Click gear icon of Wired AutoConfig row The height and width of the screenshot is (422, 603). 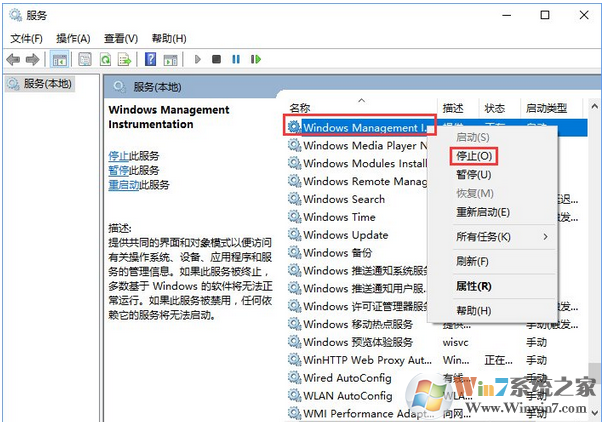(294, 377)
